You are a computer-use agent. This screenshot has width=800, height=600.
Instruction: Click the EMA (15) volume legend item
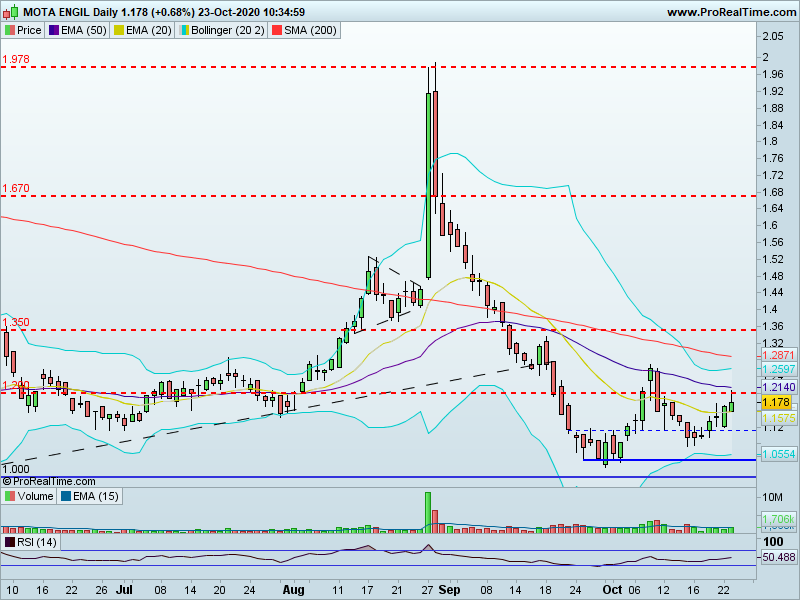pos(90,496)
